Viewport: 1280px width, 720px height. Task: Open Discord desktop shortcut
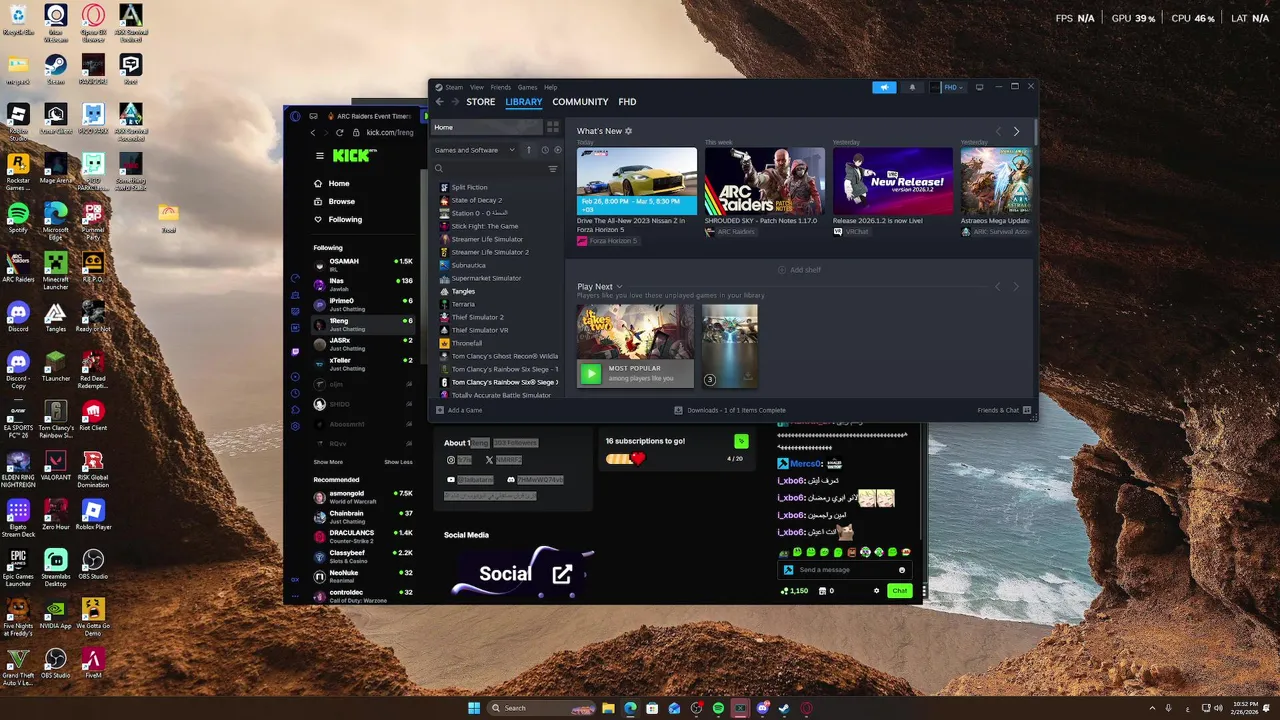click(18, 317)
